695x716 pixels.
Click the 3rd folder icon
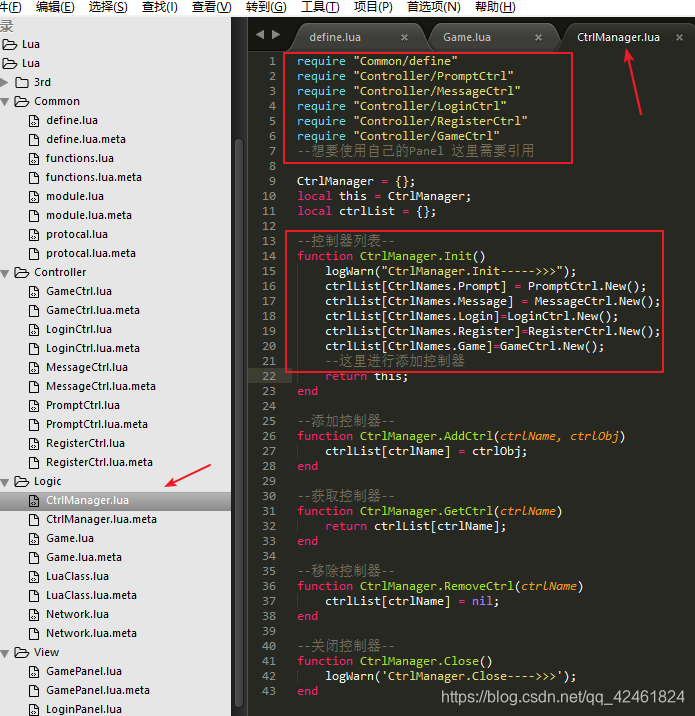(x=22, y=83)
